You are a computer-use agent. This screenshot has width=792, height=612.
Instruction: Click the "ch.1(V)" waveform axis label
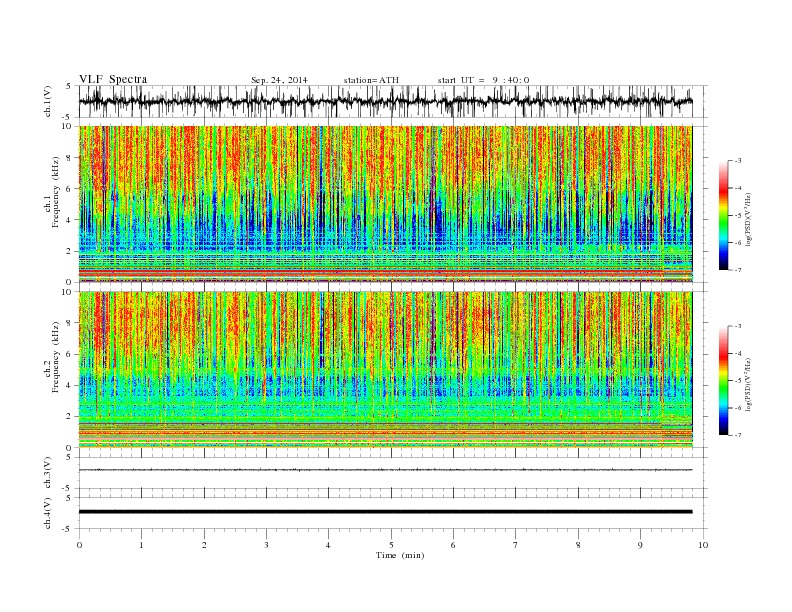48,101
